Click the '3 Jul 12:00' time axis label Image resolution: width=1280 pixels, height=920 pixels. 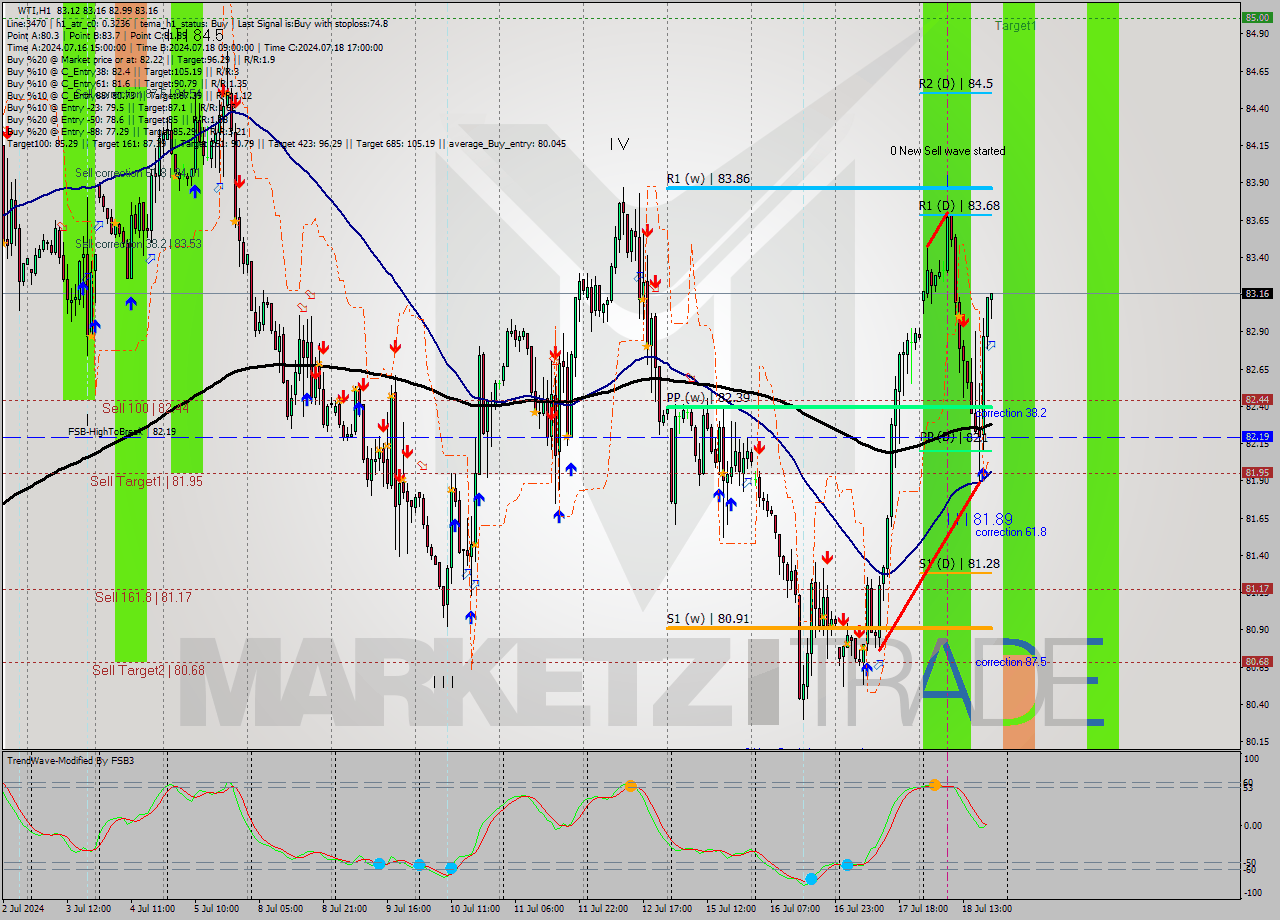coord(88,909)
